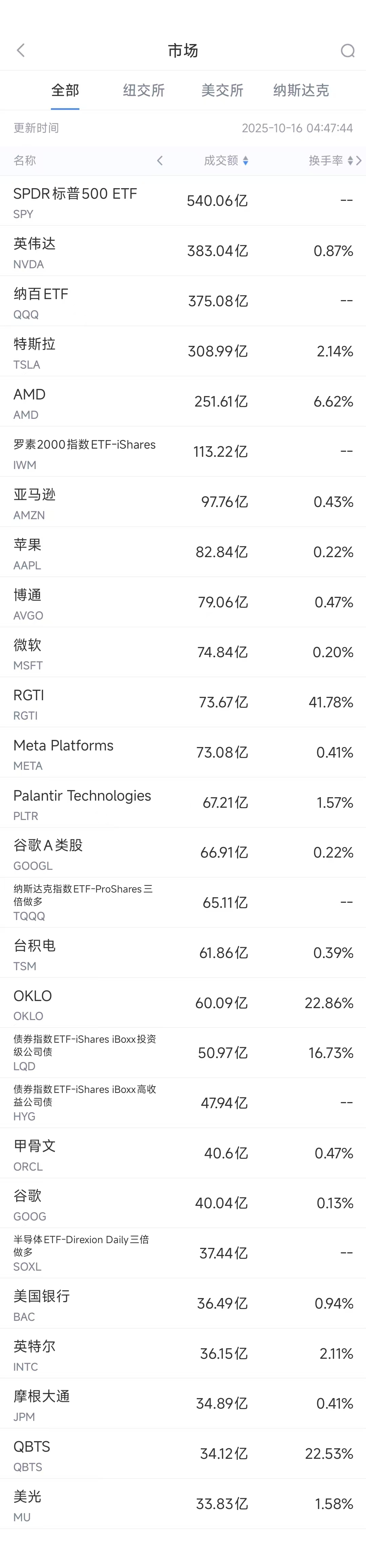Viewport: 366px width, 1568px height.
Task: Open SPDR标普500 ETF row
Action: point(183,201)
